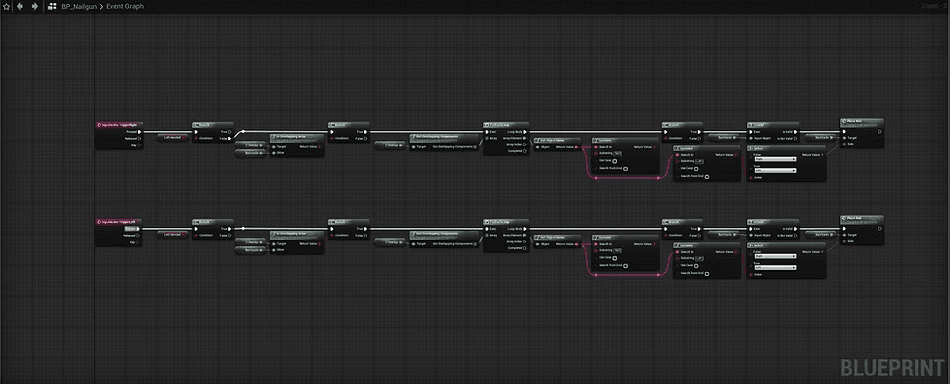The width and height of the screenshot is (950, 384).
Task: Click Substring field of second Contains, TriggerLeft graph
Action: [699, 258]
